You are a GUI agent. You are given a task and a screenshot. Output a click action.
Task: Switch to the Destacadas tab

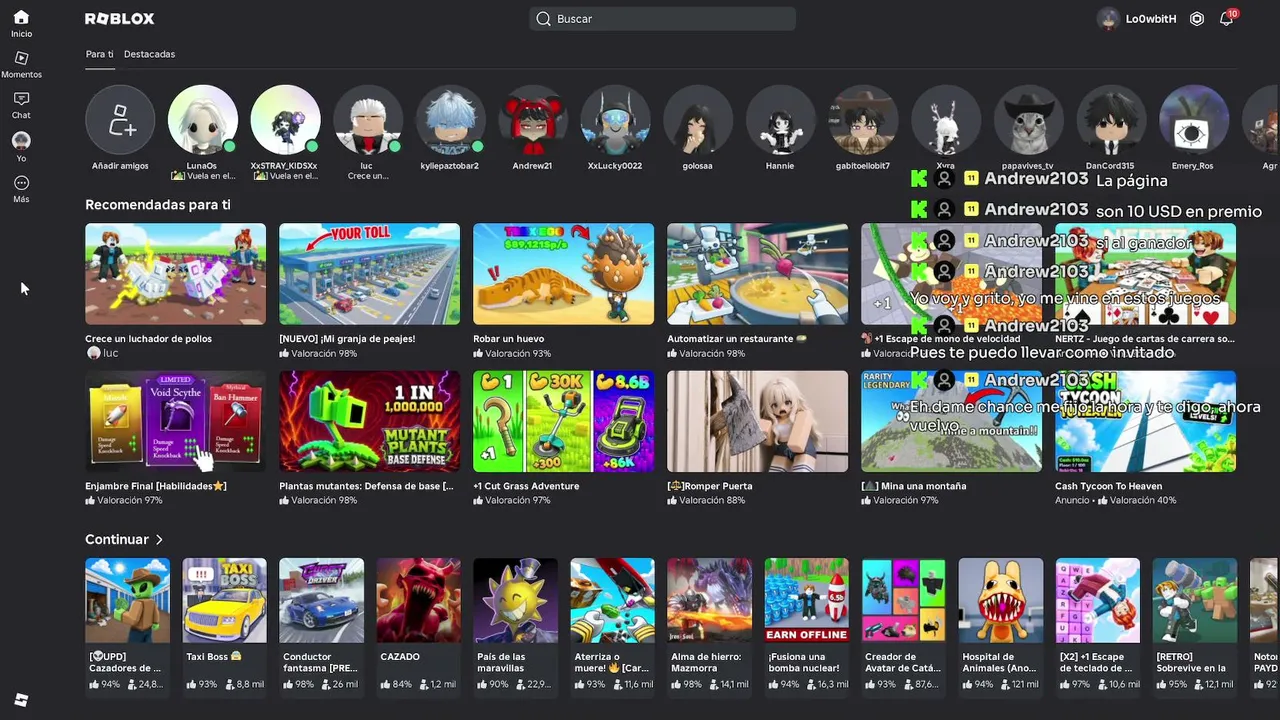point(149,54)
